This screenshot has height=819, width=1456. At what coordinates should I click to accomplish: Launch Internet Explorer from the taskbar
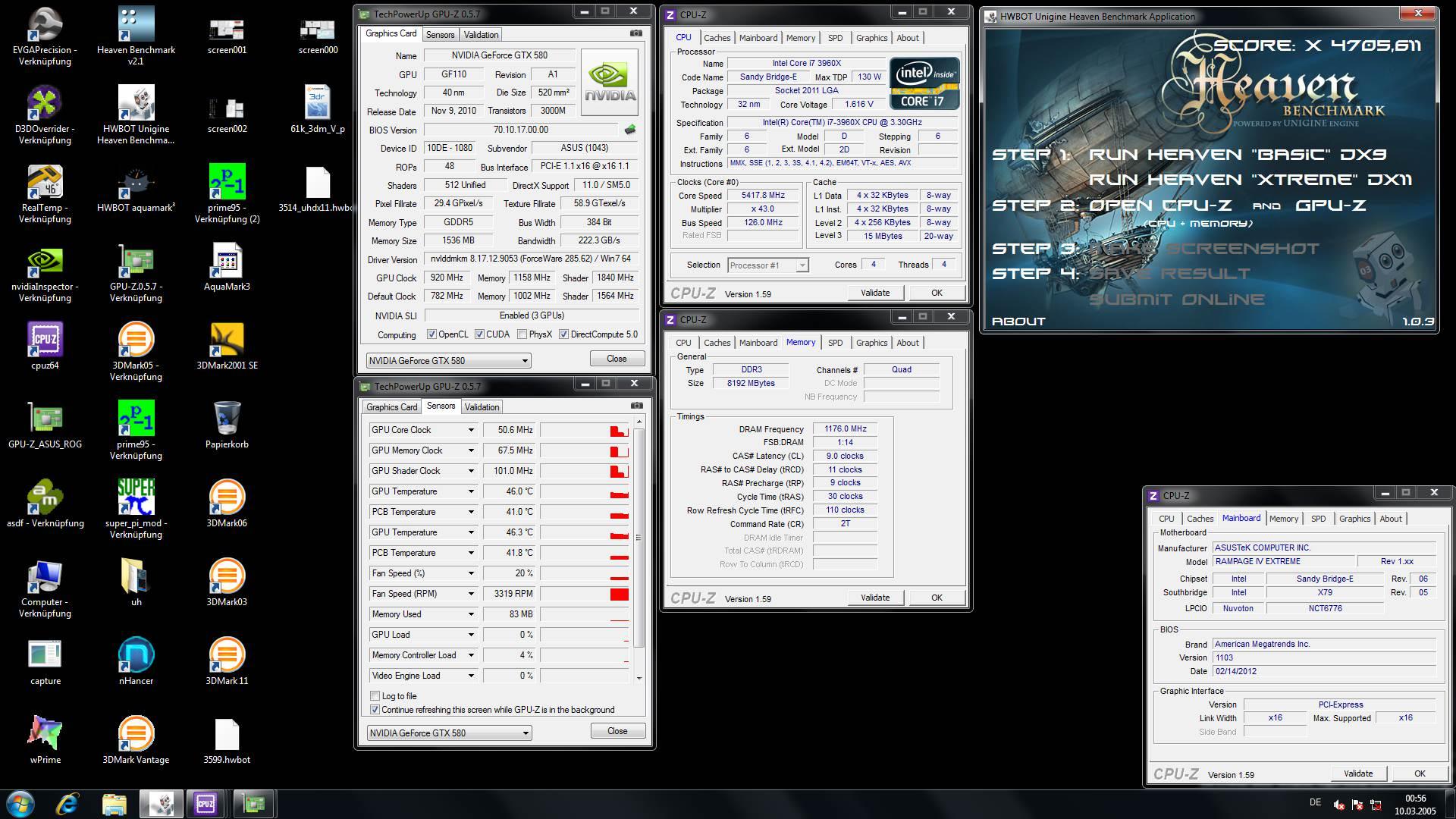pos(67,803)
